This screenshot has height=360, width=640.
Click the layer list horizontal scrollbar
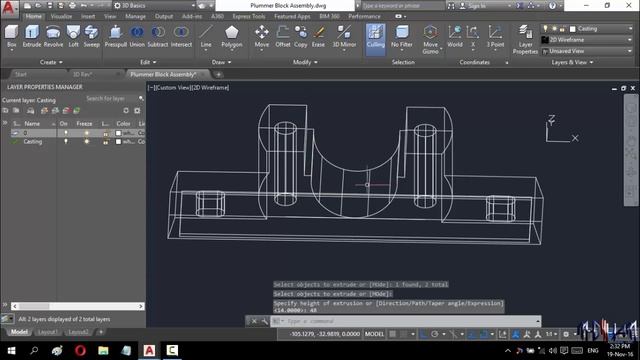pos(78,306)
